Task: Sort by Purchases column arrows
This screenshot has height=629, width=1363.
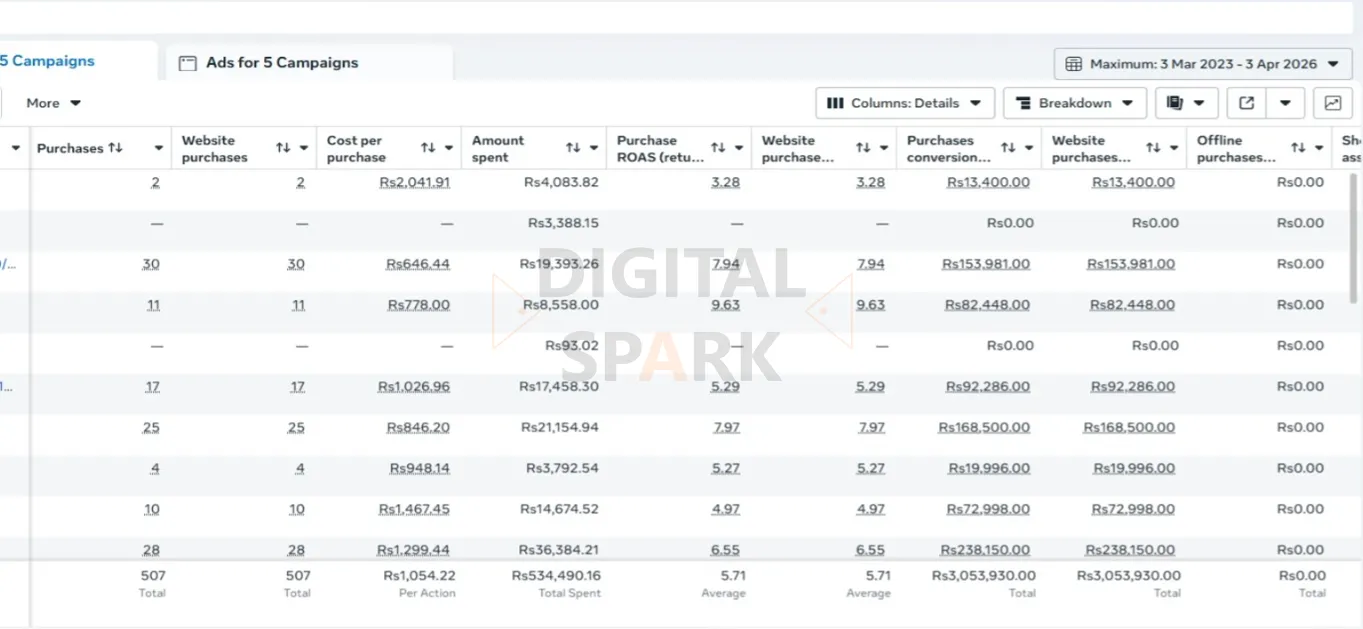Action: 115,148
